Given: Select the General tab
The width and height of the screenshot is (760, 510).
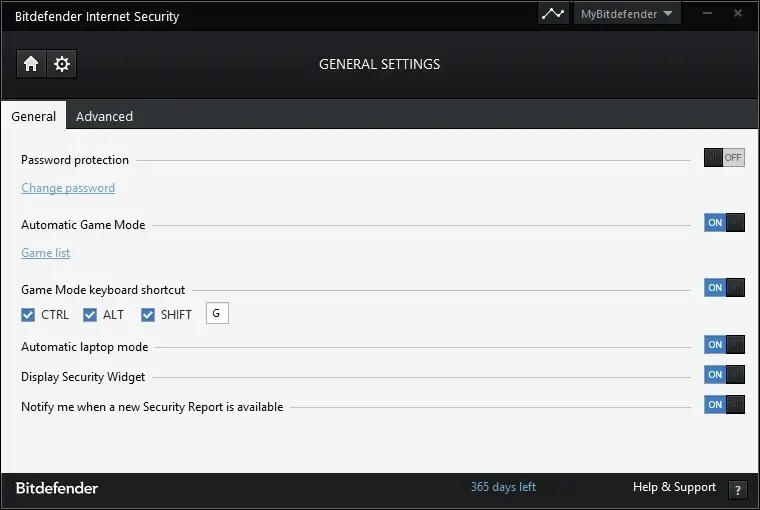Looking at the screenshot, I should click(x=33, y=116).
